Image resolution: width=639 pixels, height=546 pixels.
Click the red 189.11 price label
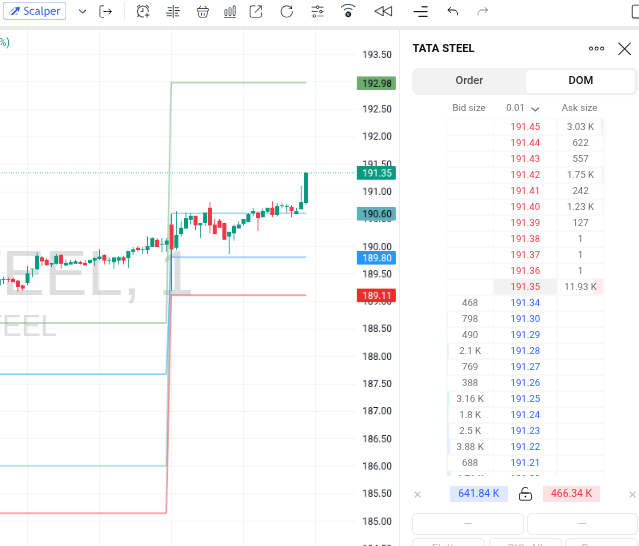pyautogui.click(x=377, y=295)
